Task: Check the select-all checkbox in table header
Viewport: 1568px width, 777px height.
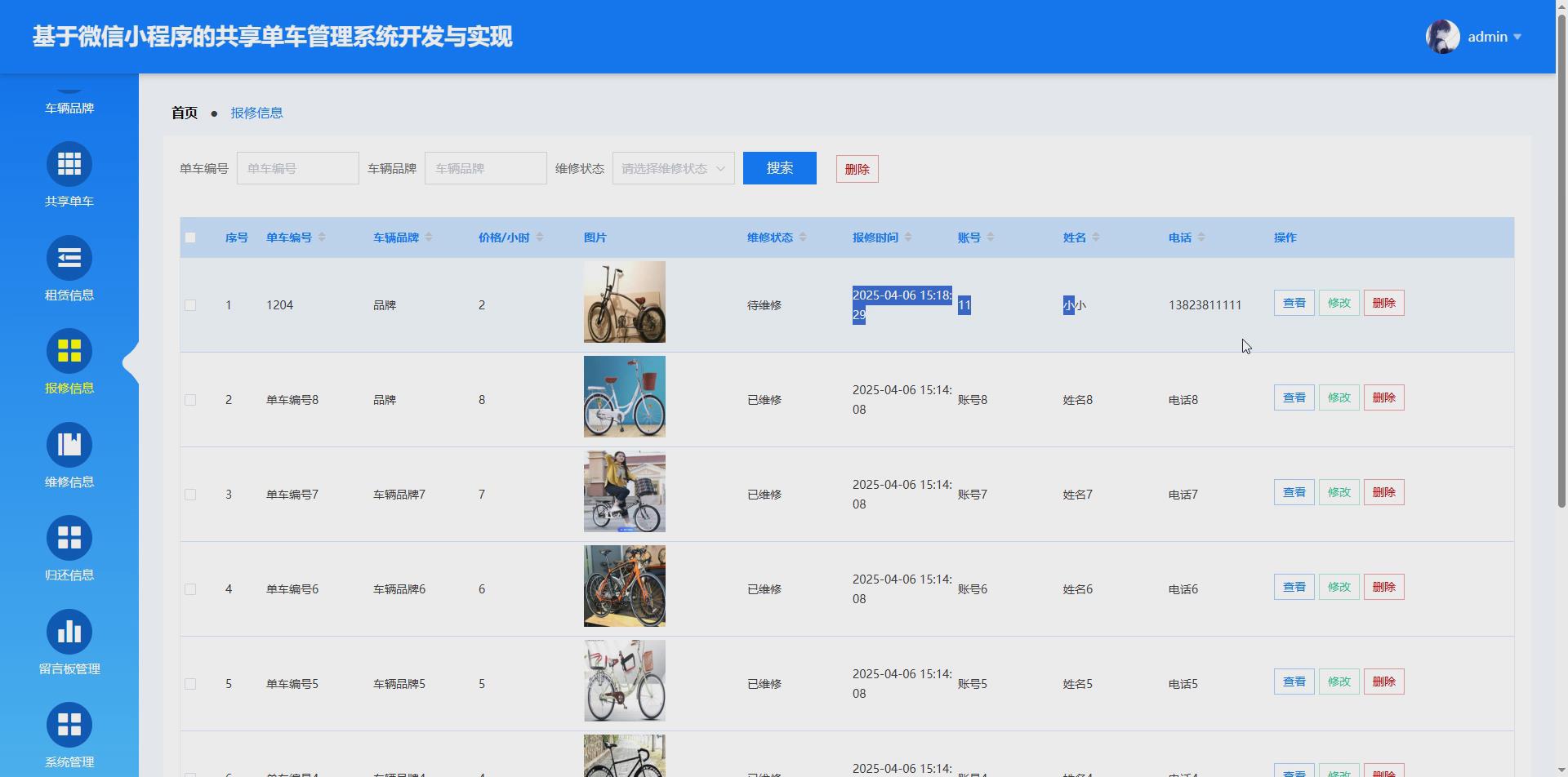Action: (x=190, y=238)
